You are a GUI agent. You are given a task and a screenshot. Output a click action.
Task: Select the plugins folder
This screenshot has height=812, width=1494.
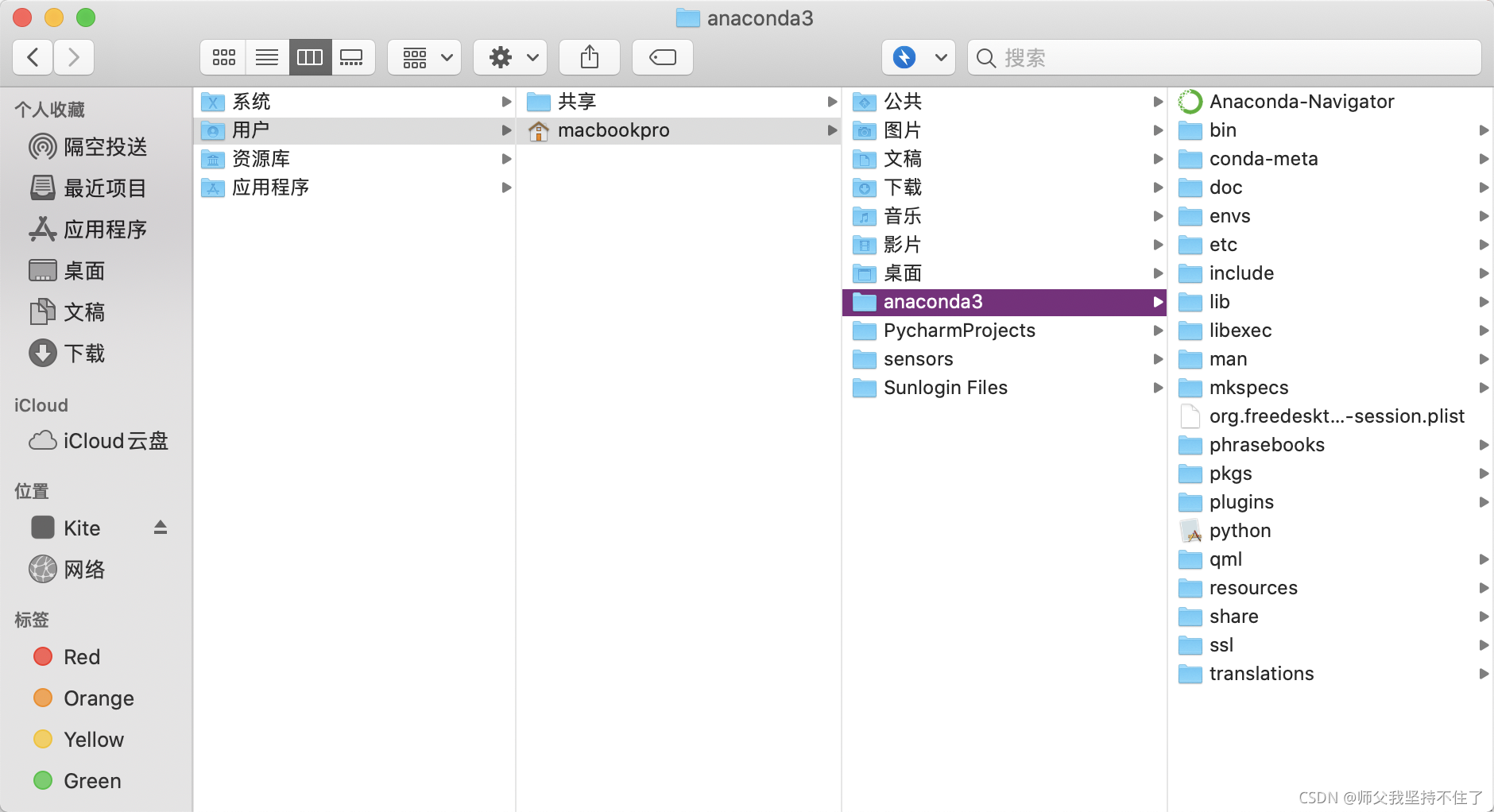click(x=1331, y=502)
